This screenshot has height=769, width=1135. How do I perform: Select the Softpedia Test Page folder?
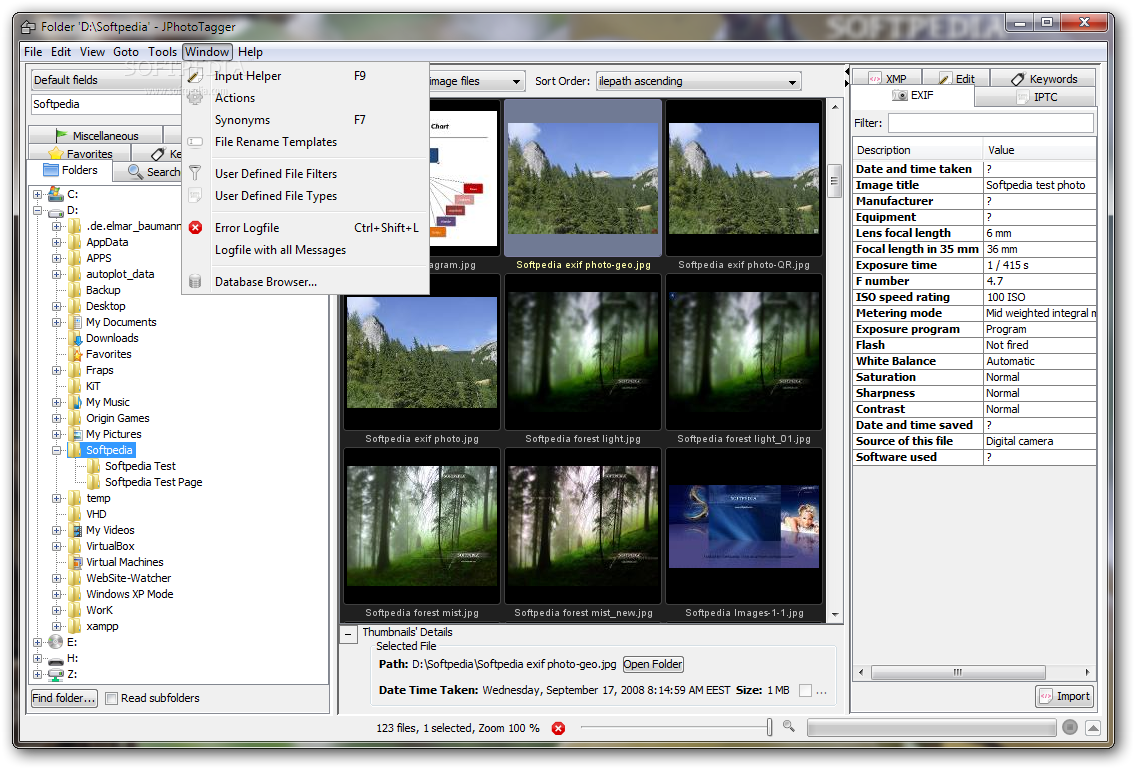(153, 482)
